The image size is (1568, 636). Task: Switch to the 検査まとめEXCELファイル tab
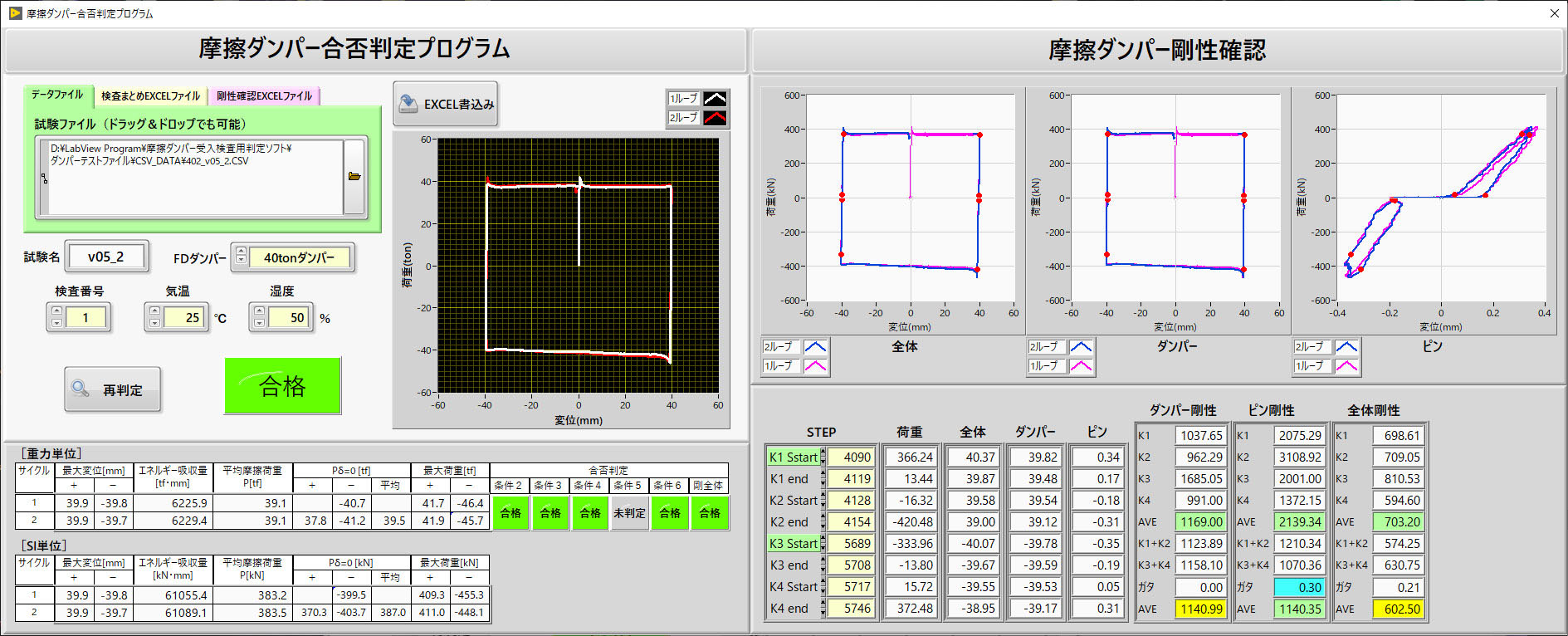(x=150, y=96)
